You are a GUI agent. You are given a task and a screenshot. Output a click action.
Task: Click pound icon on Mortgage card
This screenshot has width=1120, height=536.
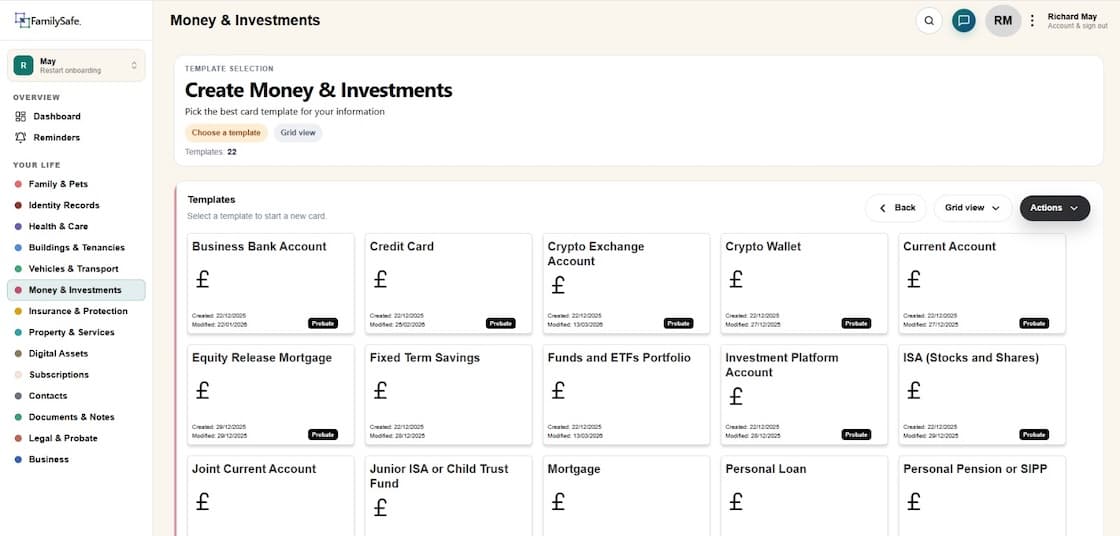558,502
